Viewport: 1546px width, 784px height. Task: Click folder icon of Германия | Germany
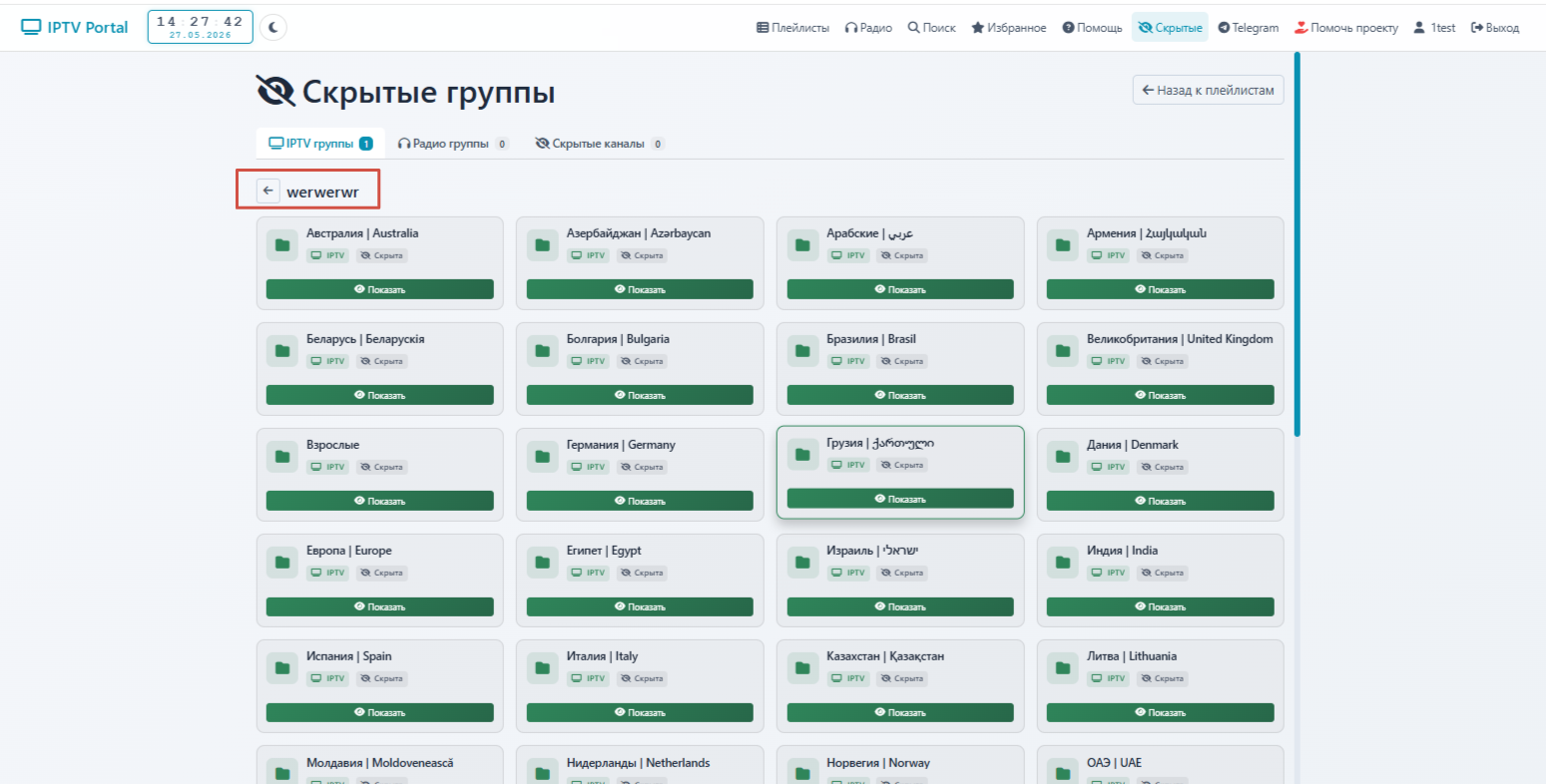(543, 457)
